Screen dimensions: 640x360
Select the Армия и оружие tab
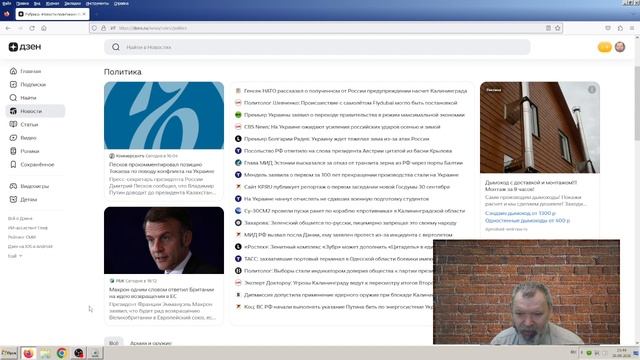[x=151, y=343]
